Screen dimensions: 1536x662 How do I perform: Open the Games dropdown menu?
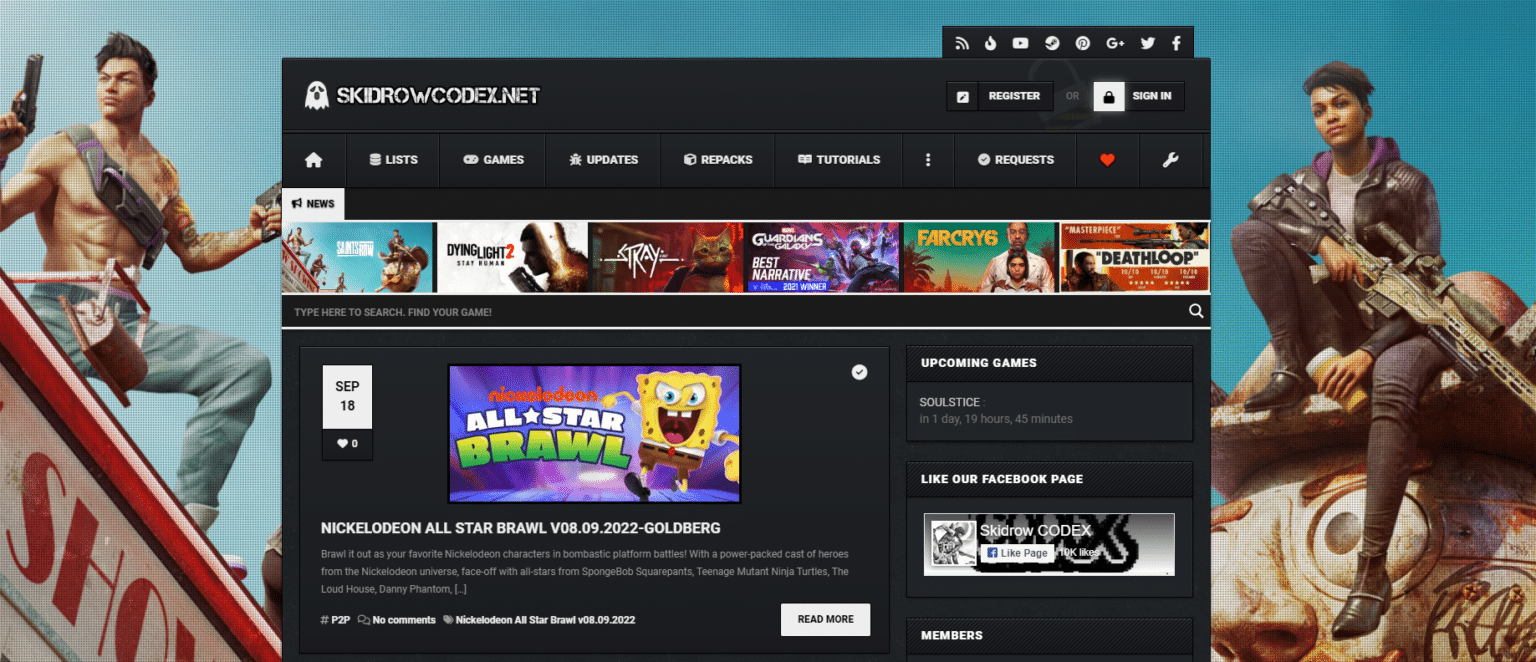point(491,159)
